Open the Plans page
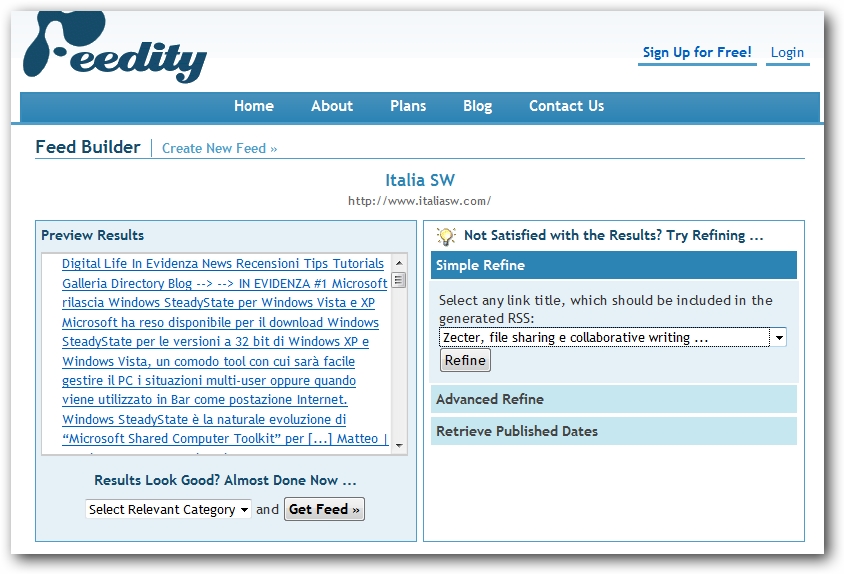Screen dimensions: 844x574 point(408,106)
